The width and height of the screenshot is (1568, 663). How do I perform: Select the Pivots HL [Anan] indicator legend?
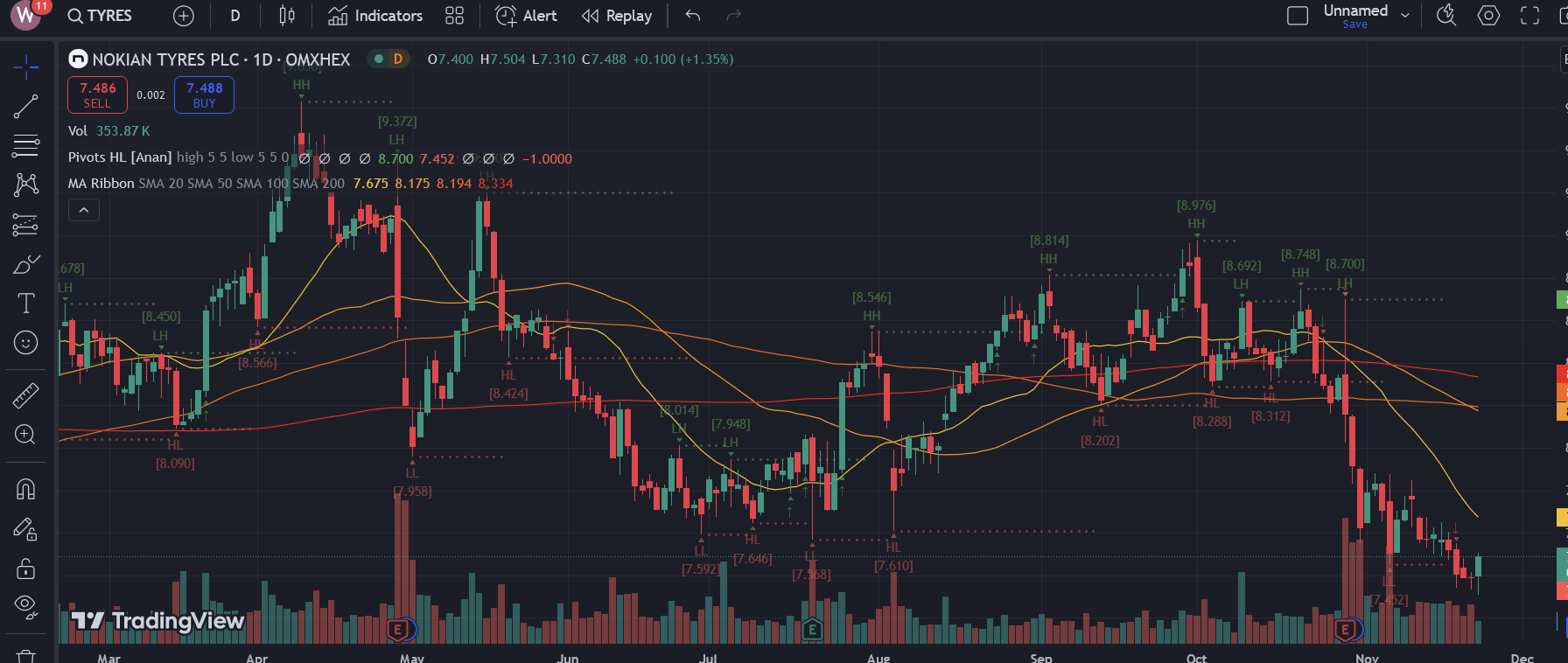pyautogui.click(x=120, y=157)
